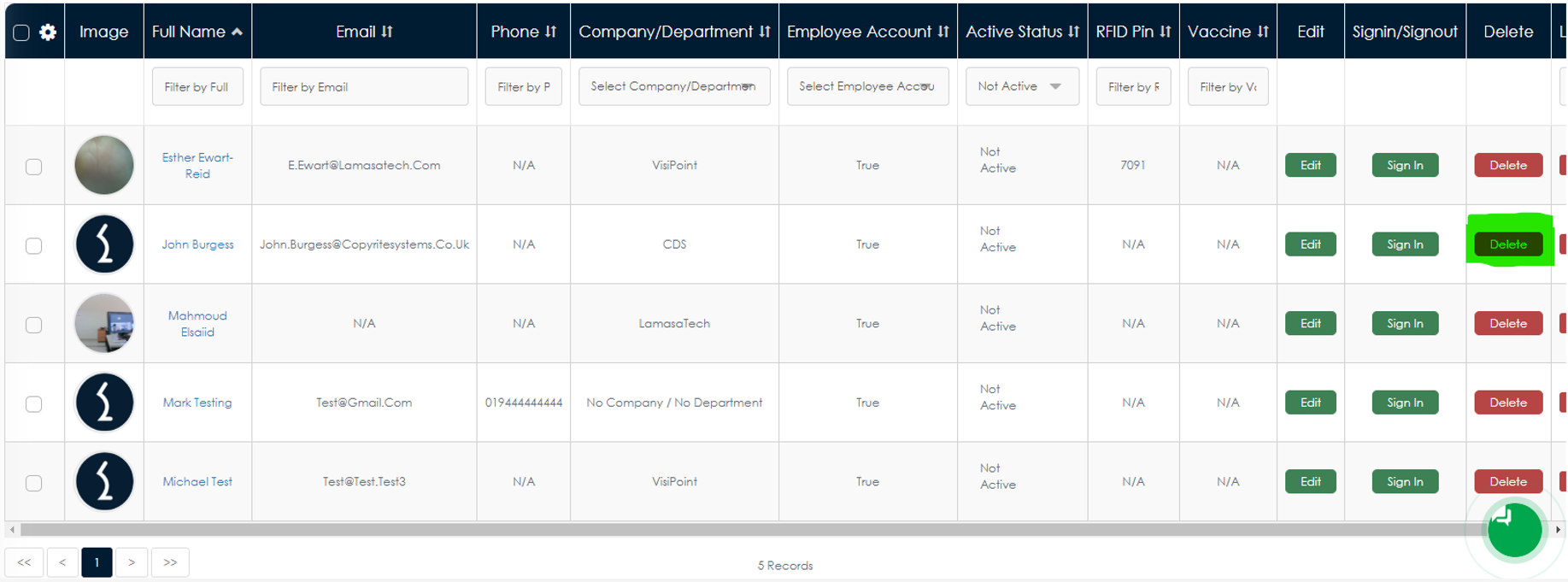Click horizontal table scrollbar
1568x582 pixels.
pyautogui.click(x=743, y=530)
